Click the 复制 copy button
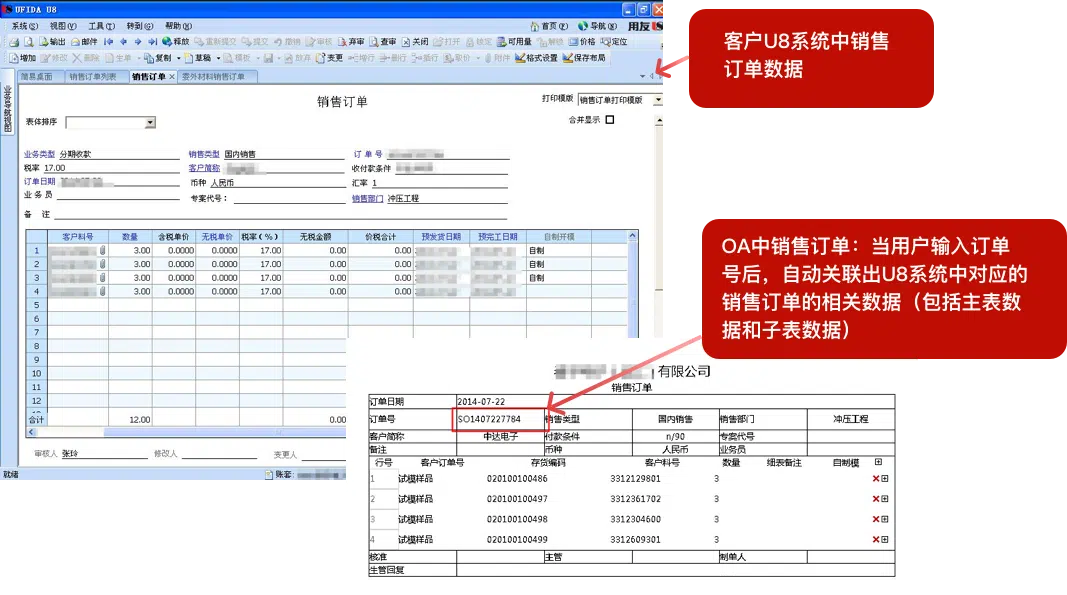The width and height of the screenshot is (1067, 595). pyautogui.click(x=158, y=59)
